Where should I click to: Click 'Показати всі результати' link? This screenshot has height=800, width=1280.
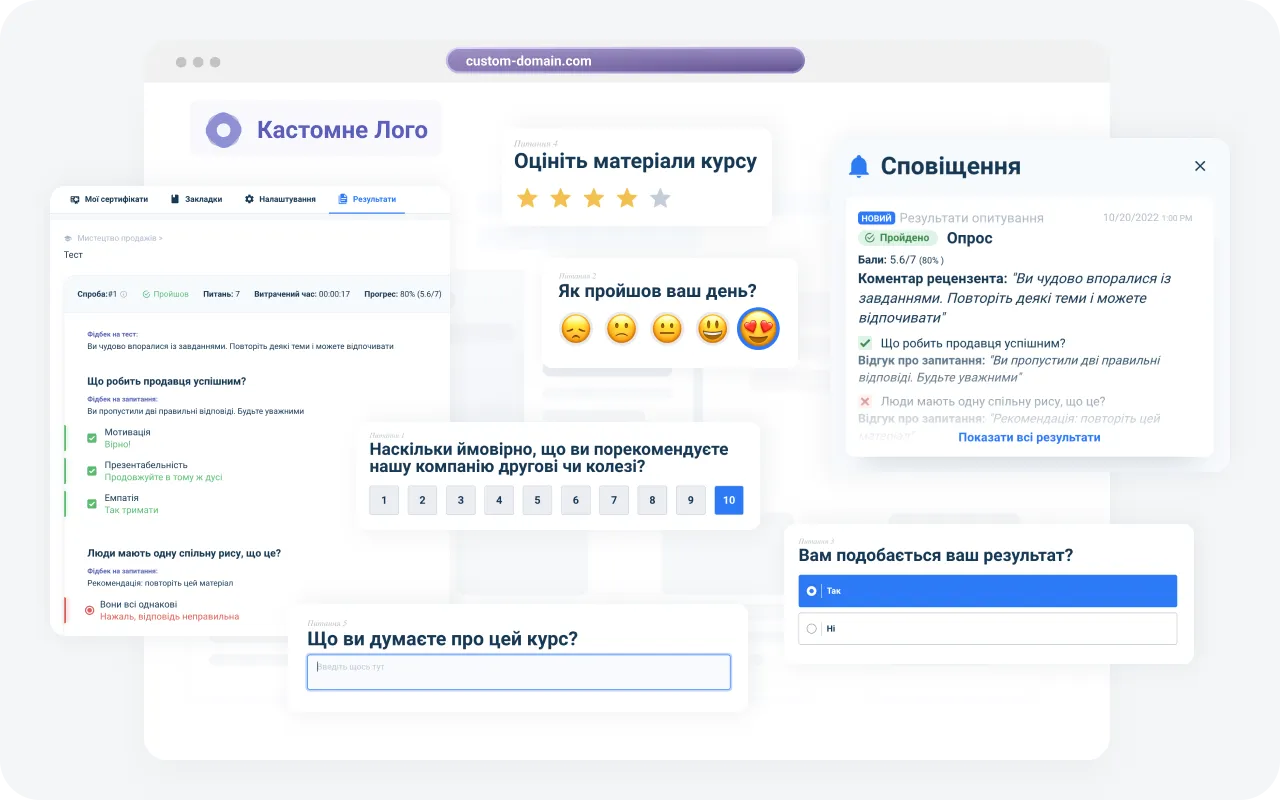tap(1029, 437)
